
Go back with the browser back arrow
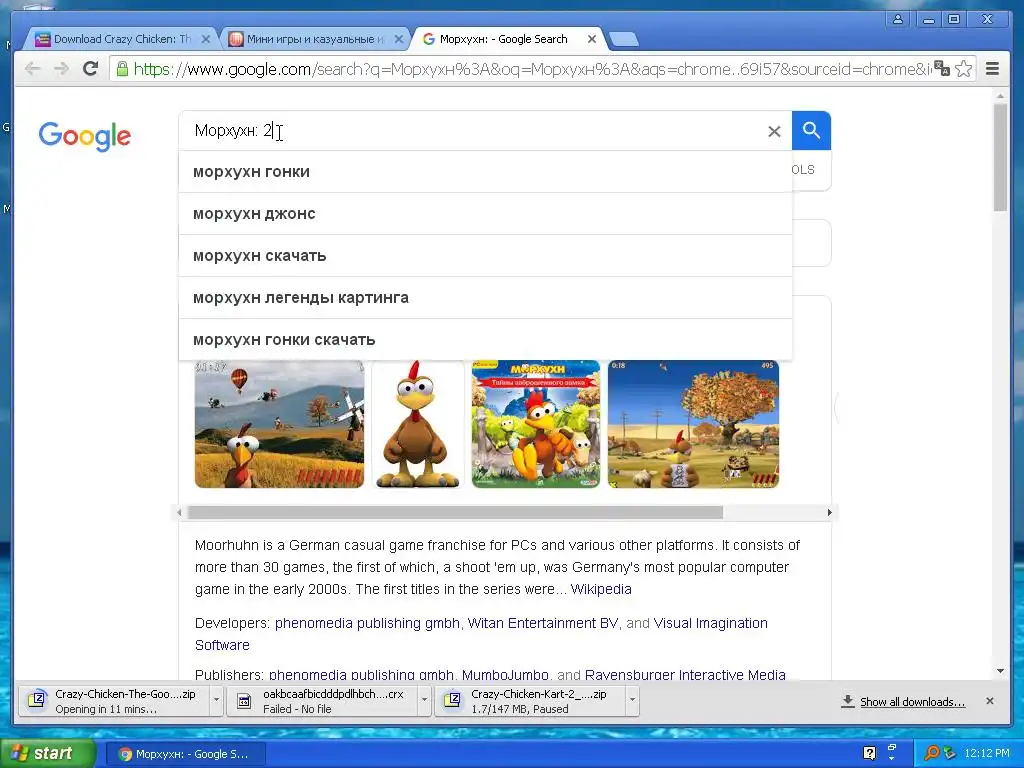click(32, 69)
